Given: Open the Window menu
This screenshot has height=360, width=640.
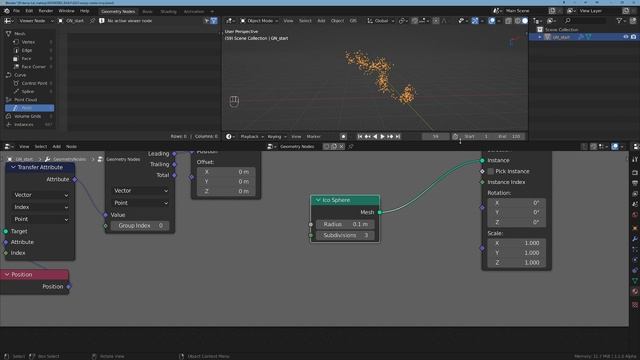Looking at the screenshot, I should [x=66, y=11].
